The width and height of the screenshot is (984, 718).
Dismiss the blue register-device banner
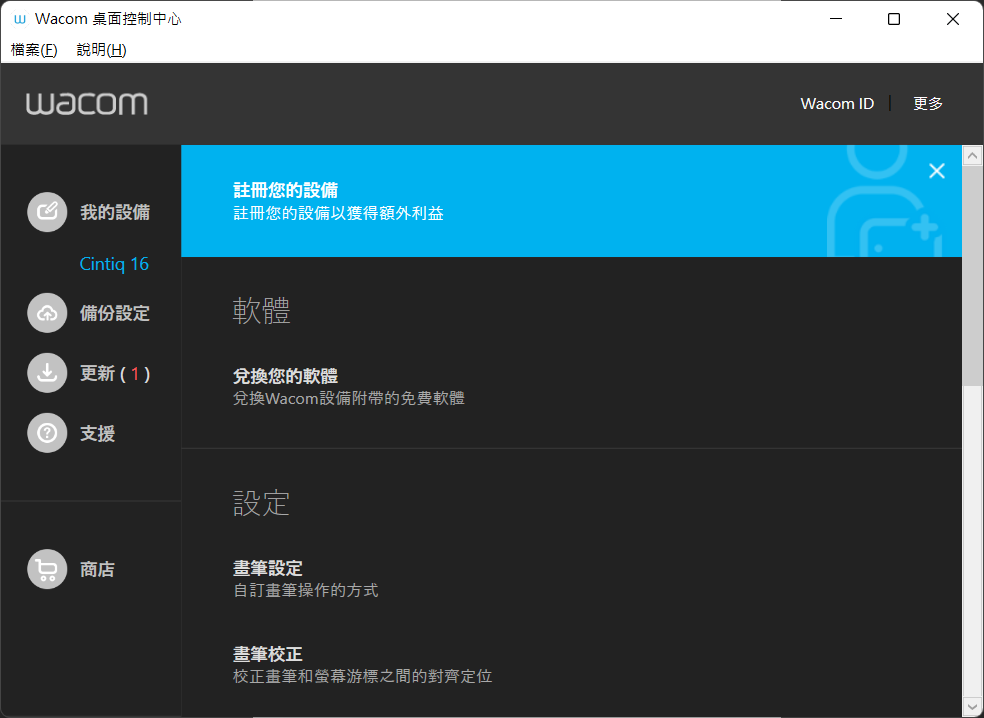click(937, 171)
